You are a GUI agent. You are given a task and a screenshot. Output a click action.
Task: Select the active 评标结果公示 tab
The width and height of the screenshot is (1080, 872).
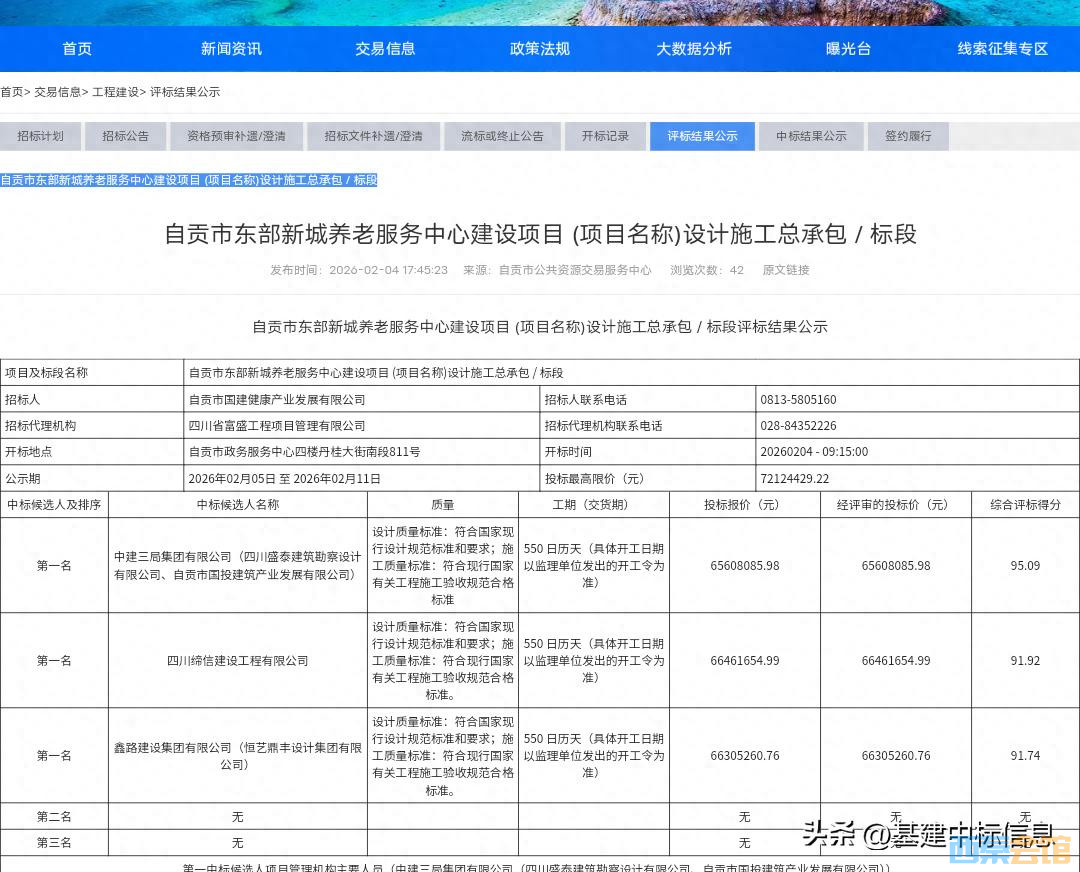(702, 136)
